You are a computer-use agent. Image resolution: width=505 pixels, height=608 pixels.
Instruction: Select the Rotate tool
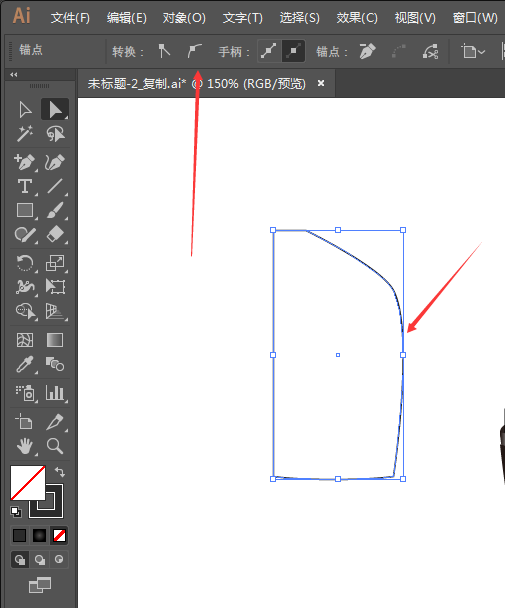pyautogui.click(x=25, y=263)
